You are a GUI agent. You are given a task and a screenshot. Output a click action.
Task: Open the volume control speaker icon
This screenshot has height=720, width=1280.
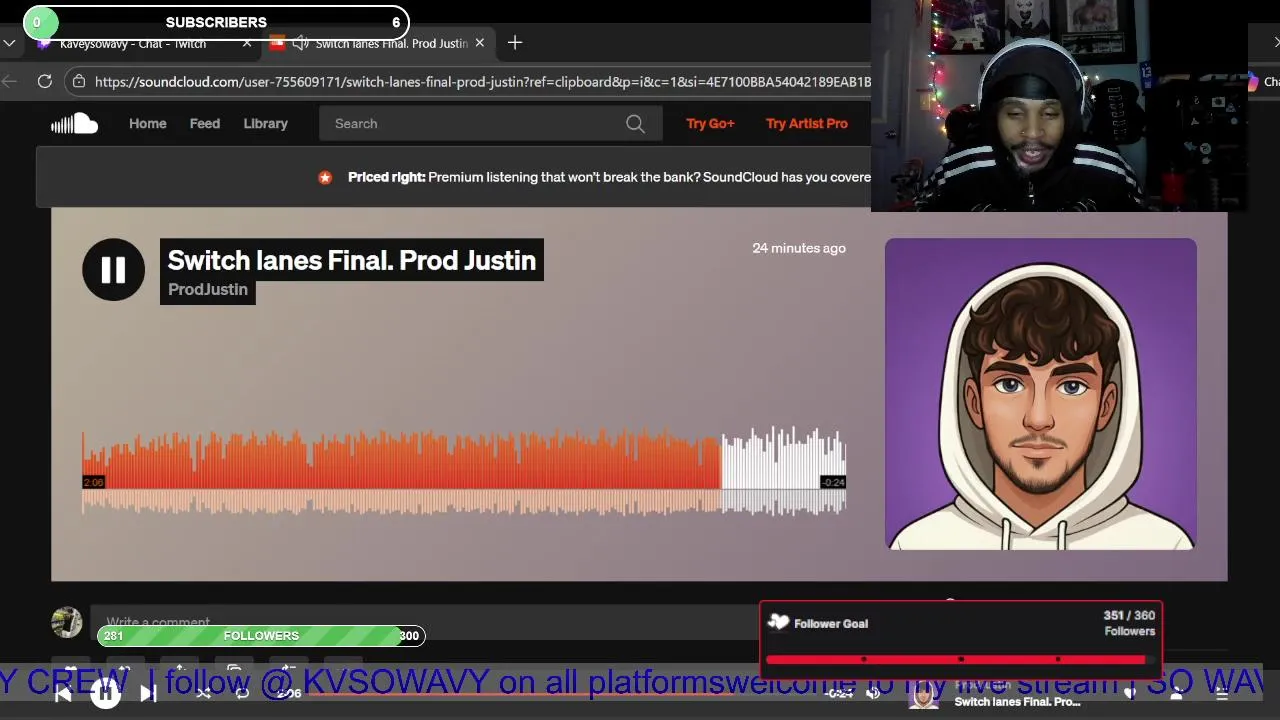pyautogui.click(x=873, y=693)
